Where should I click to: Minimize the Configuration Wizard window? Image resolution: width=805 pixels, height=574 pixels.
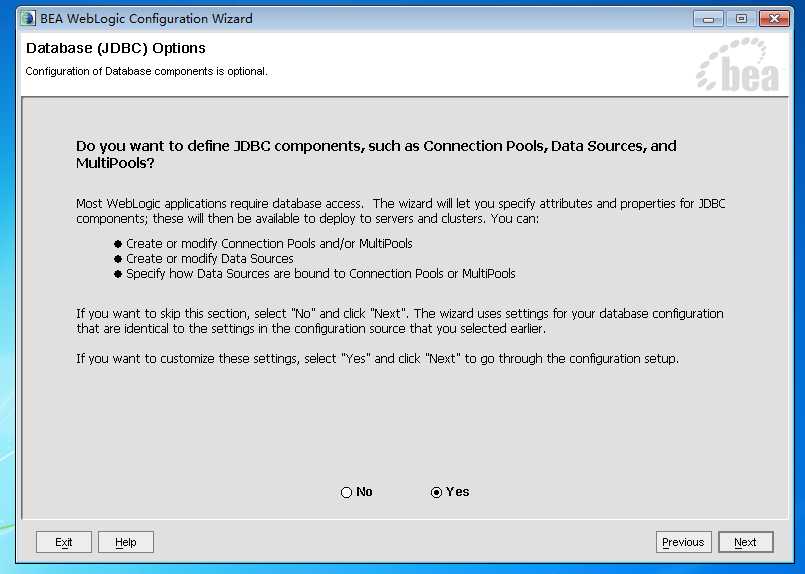pos(708,19)
